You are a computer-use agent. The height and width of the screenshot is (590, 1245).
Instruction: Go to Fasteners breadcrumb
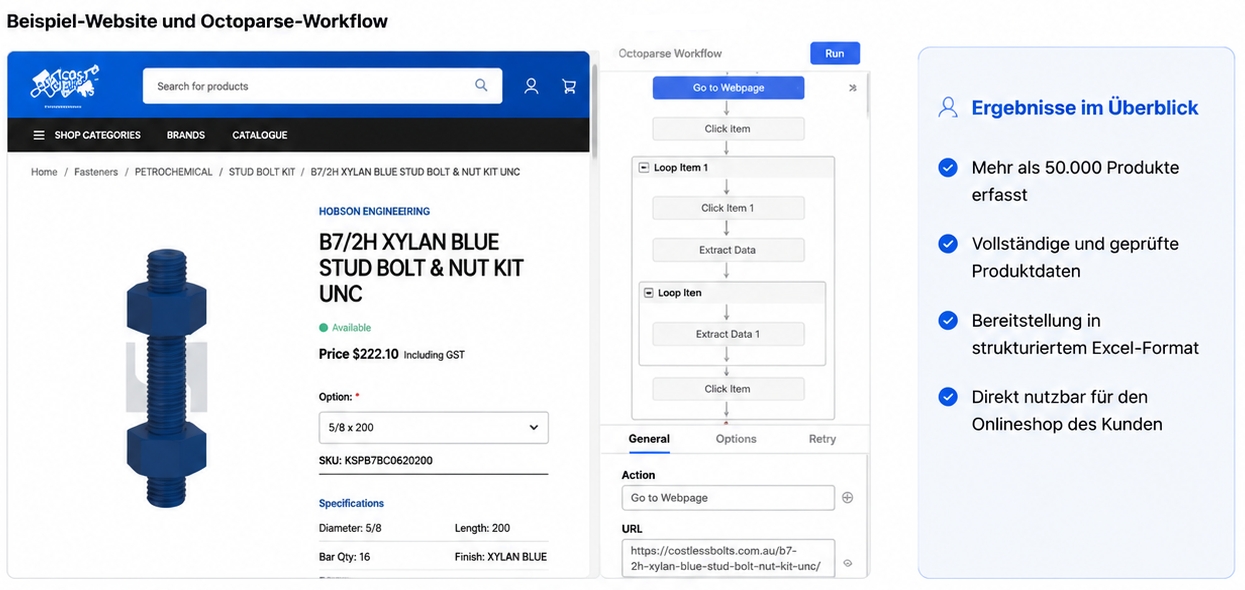pos(96,172)
